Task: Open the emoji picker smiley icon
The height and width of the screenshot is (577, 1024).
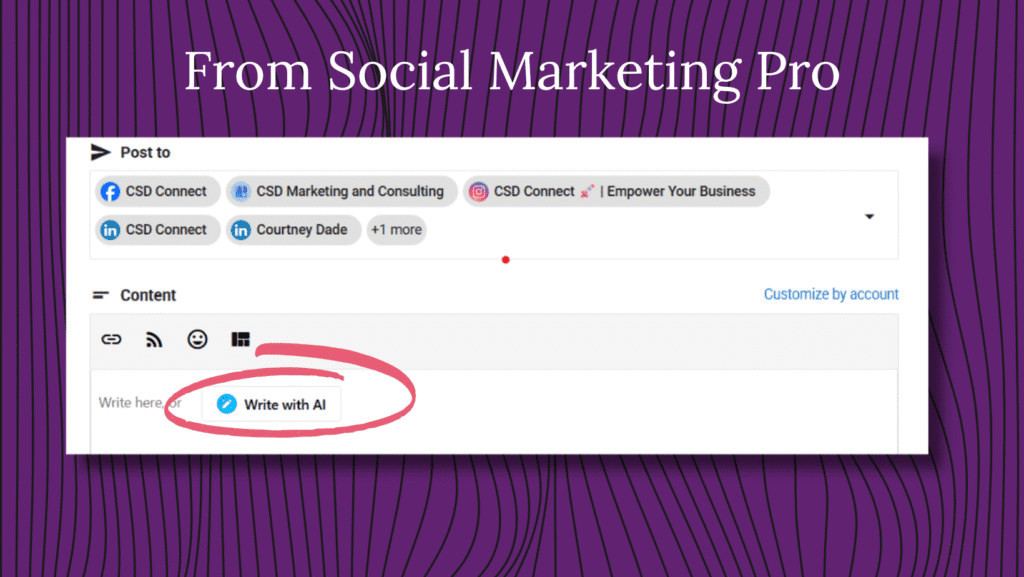Action: pyautogui.click(x=198, y=340)
